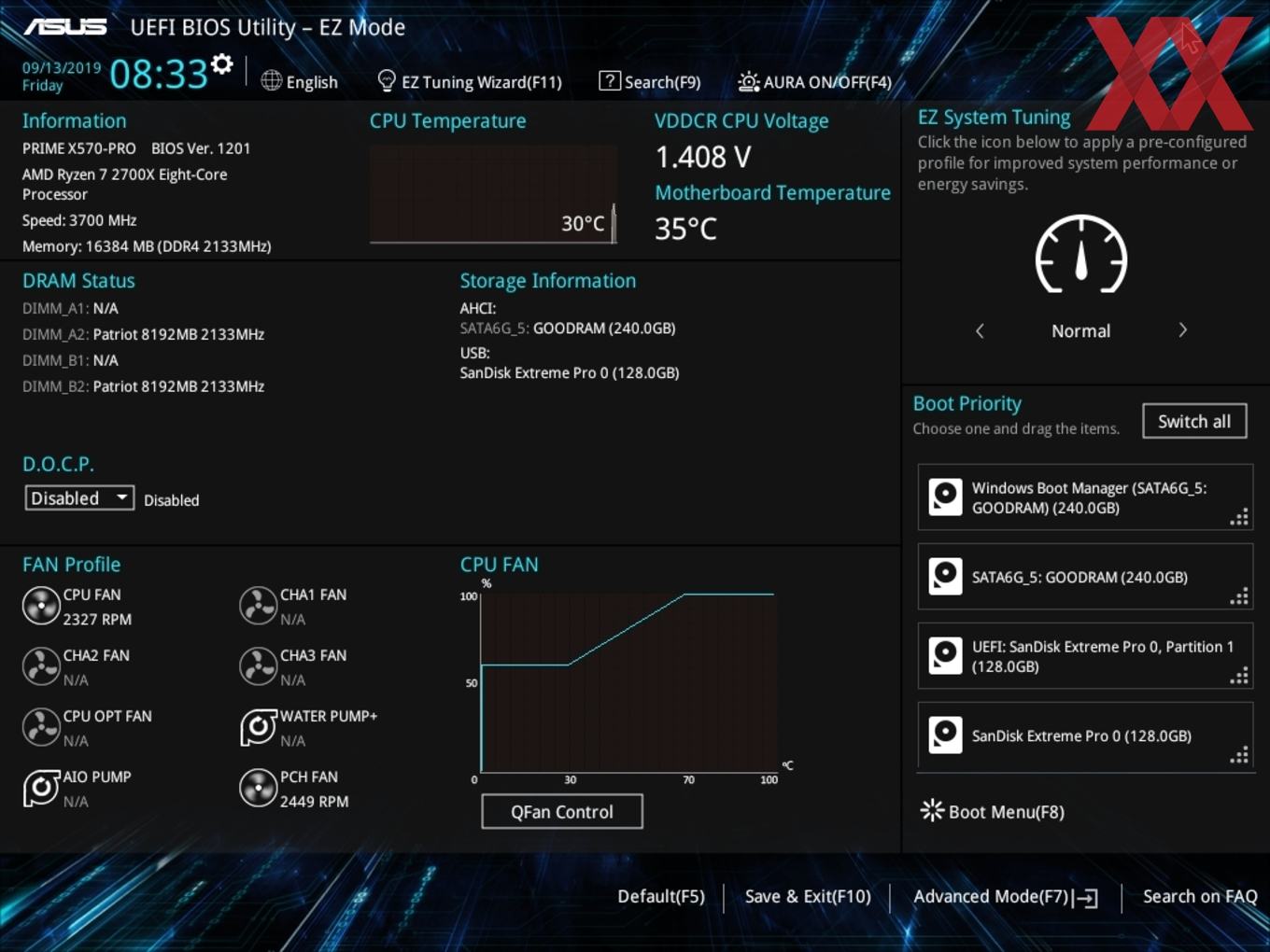Click Boot Menu starburst icon
The height and width of the screenshot is (952, 1270).
[932, 810]
